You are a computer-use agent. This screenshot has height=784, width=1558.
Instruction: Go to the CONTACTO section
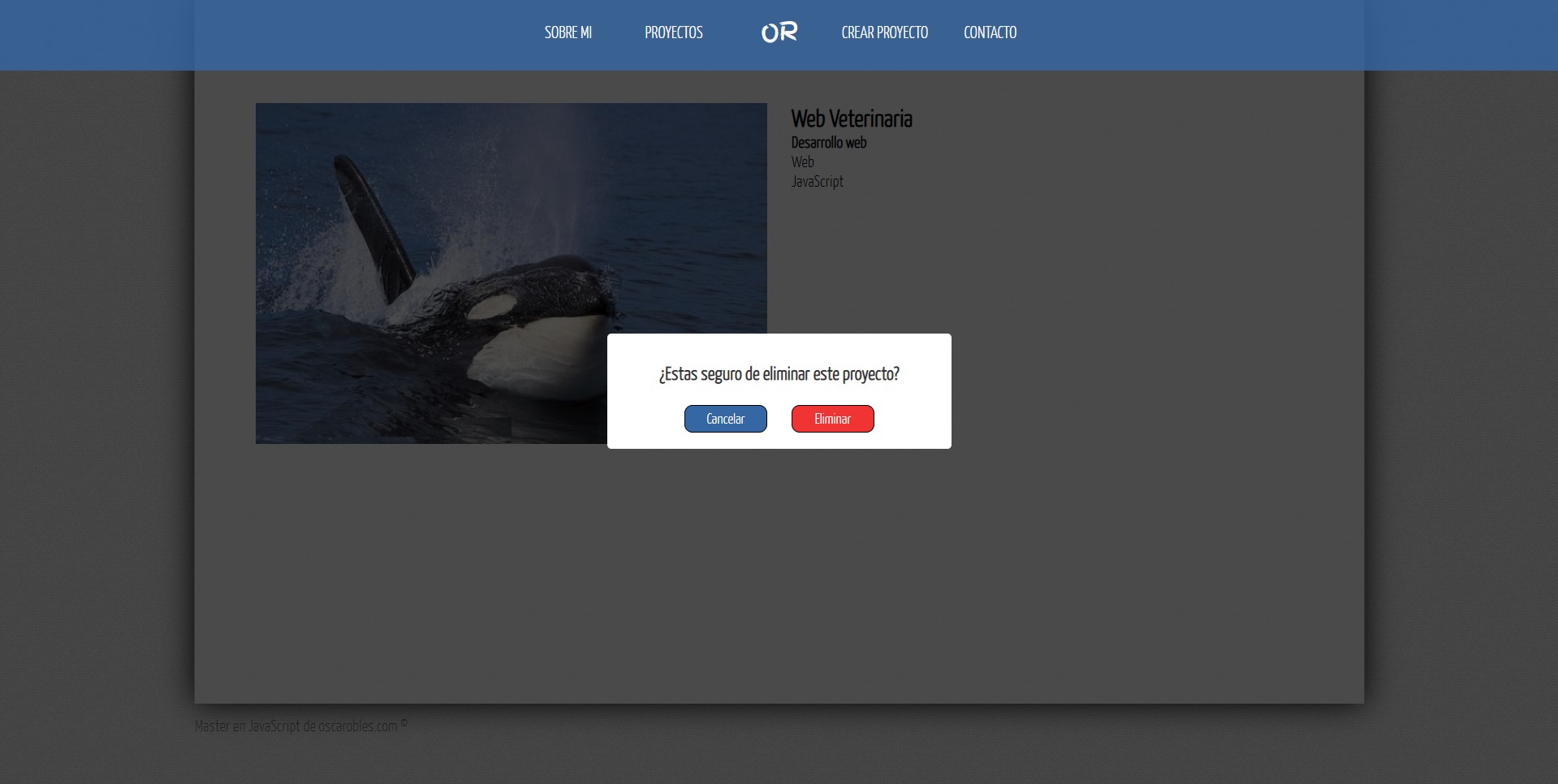990,32
